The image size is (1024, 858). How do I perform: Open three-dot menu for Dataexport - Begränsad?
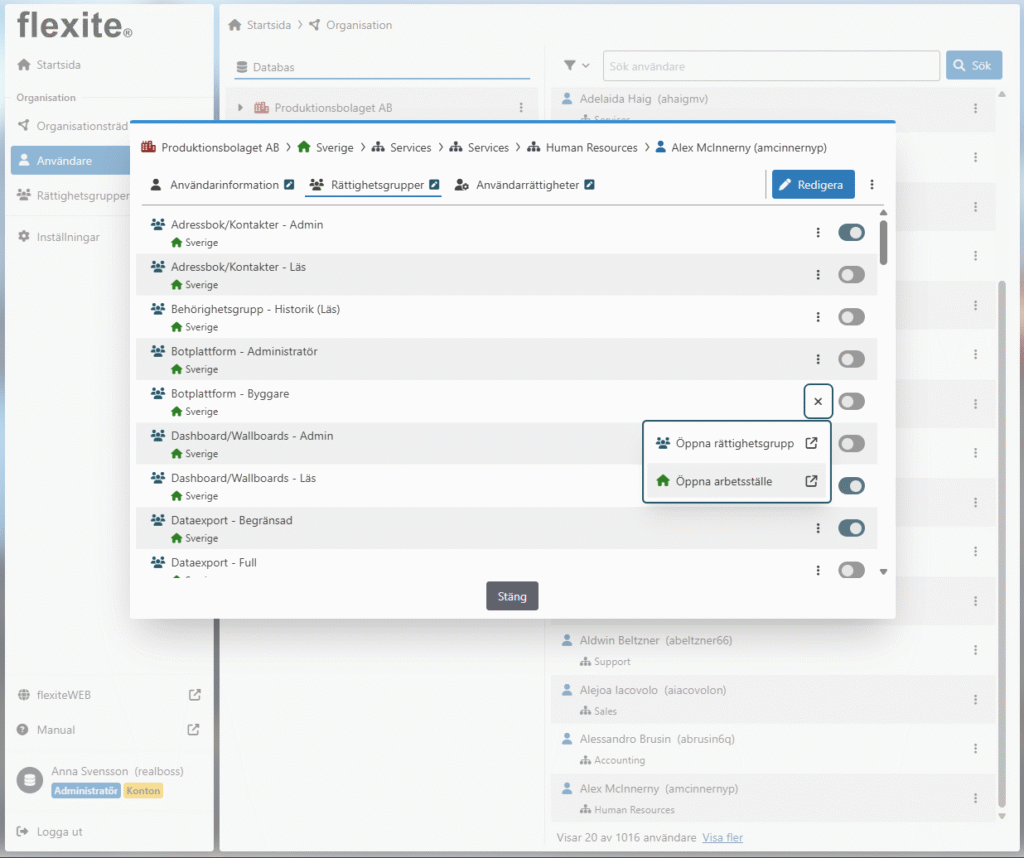point(818,528)
